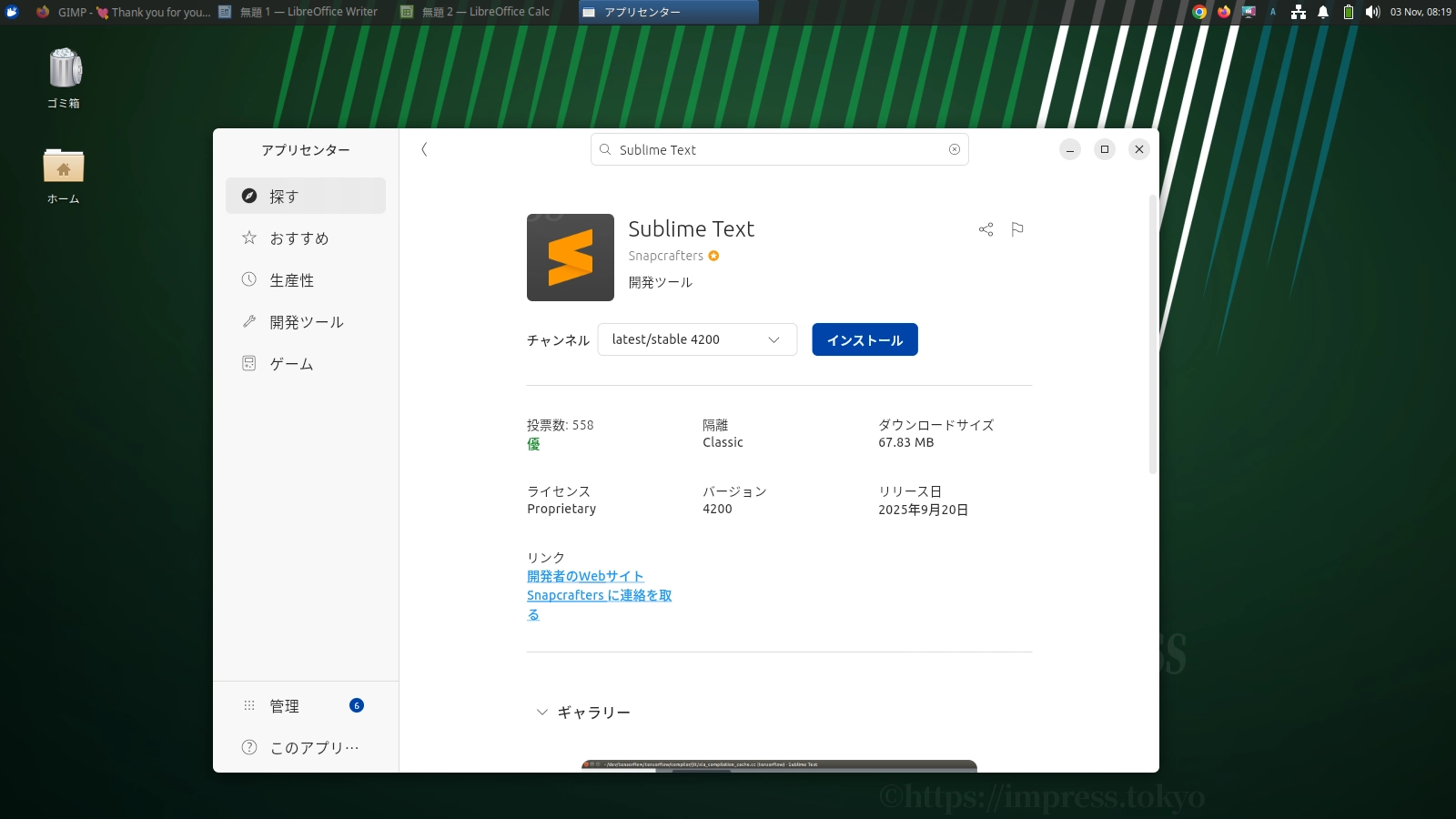Screen dimensions: 1456x819
Task: Click the report flag icon
Action: tap(1017, 229)
